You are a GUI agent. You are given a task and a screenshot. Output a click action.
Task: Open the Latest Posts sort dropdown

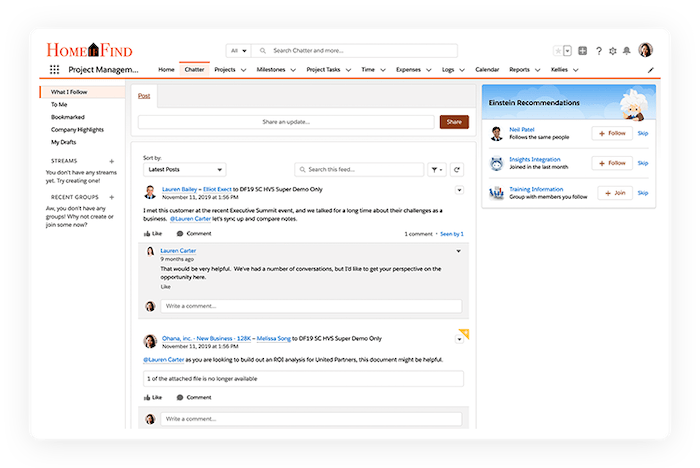tap(184, 170)
